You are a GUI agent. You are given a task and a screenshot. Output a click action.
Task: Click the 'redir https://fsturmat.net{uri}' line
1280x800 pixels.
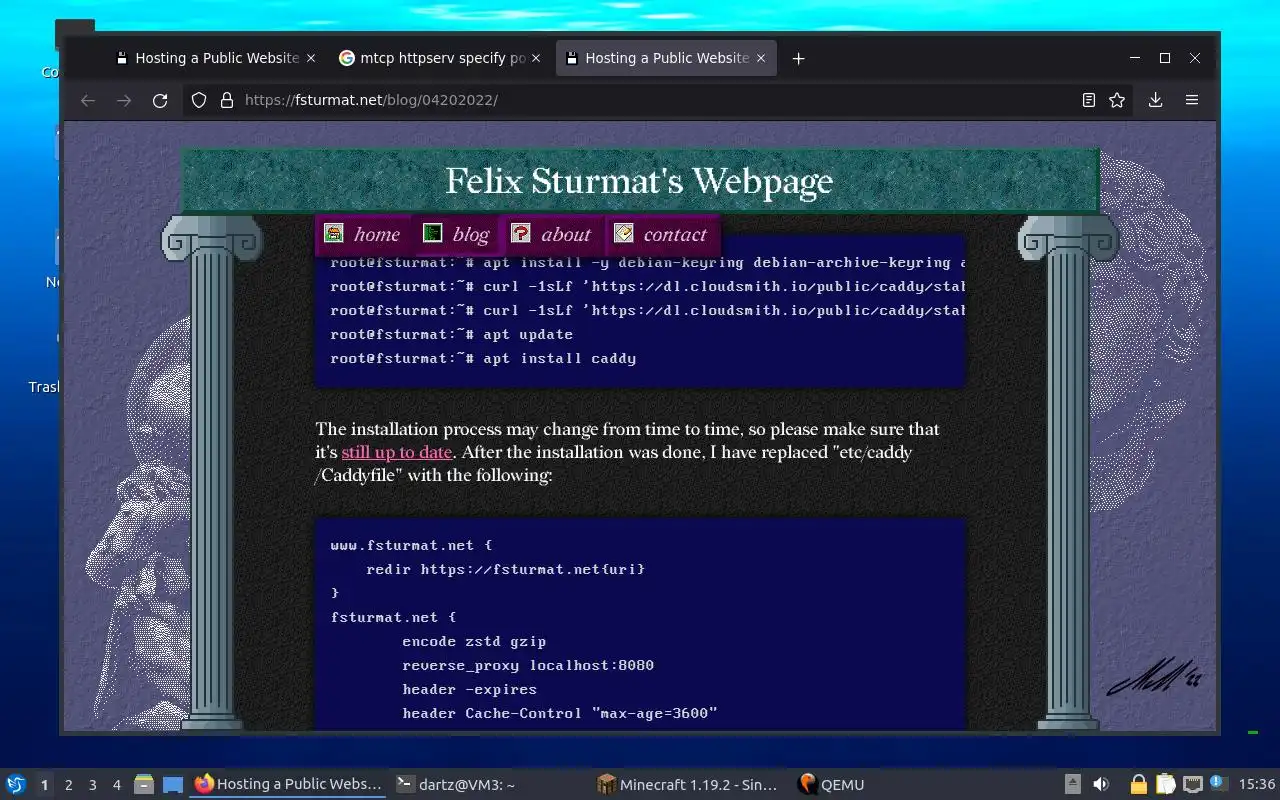(x=506, y=569)
